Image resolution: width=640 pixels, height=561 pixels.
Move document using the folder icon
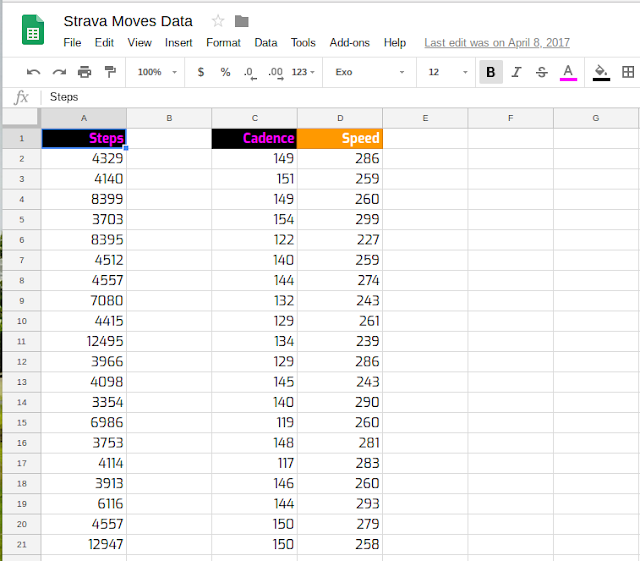pyautogui.click(x=242, y=21)
